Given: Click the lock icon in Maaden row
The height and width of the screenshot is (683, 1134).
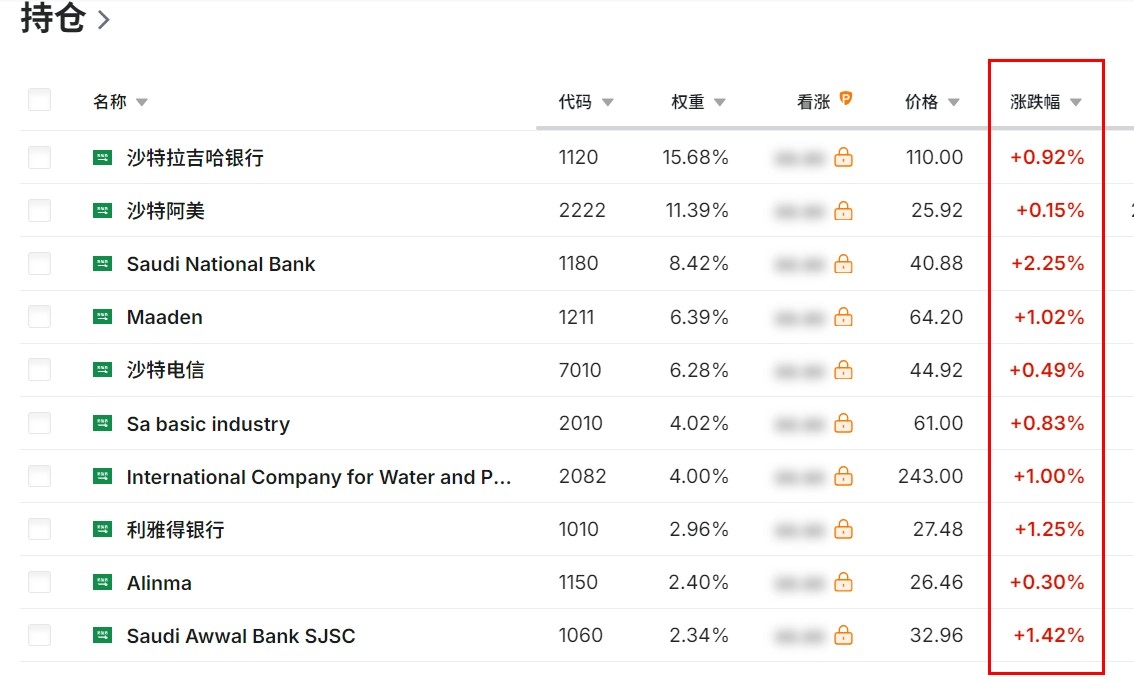Looking at the screenshot, I should click(x=843, y=317).
